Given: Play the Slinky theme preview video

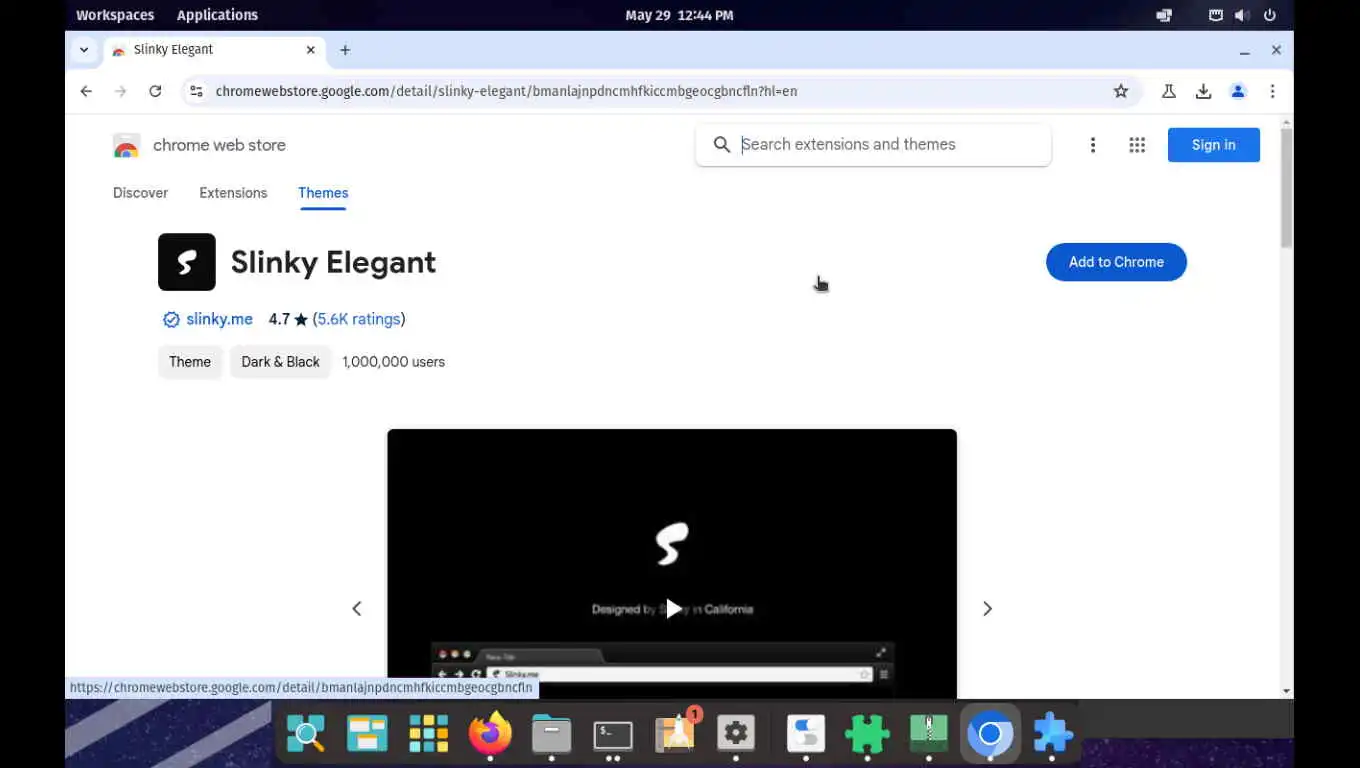Looking at the screenshot, I should coord(673,608).
